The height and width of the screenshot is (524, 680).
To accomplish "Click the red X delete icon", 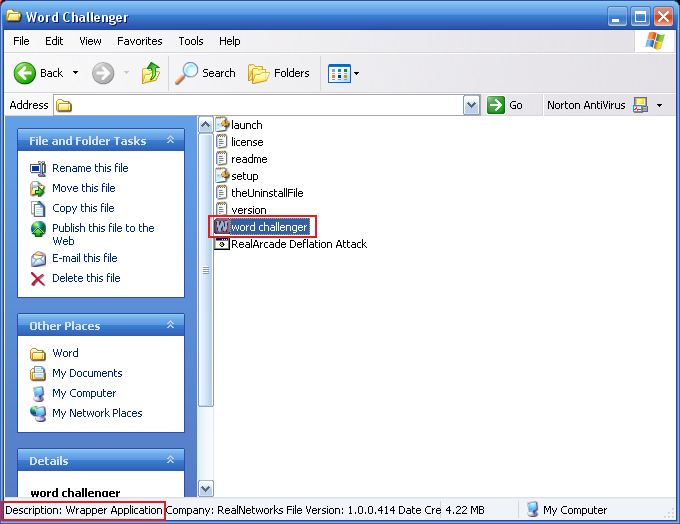I will pos(38,279).
